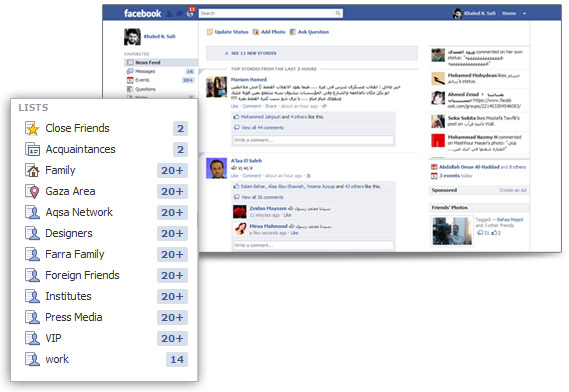Click the calendar icon beside 3 events today
569x392 pixels.
point(434,176)
